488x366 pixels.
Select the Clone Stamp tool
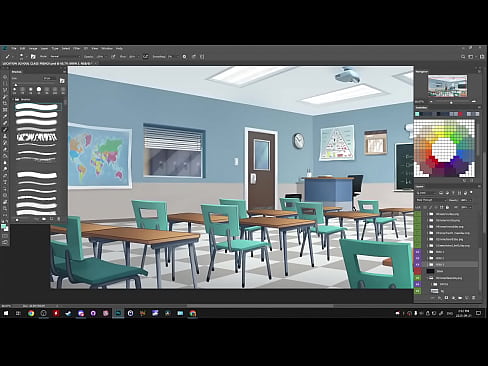[x=5, y=136]
